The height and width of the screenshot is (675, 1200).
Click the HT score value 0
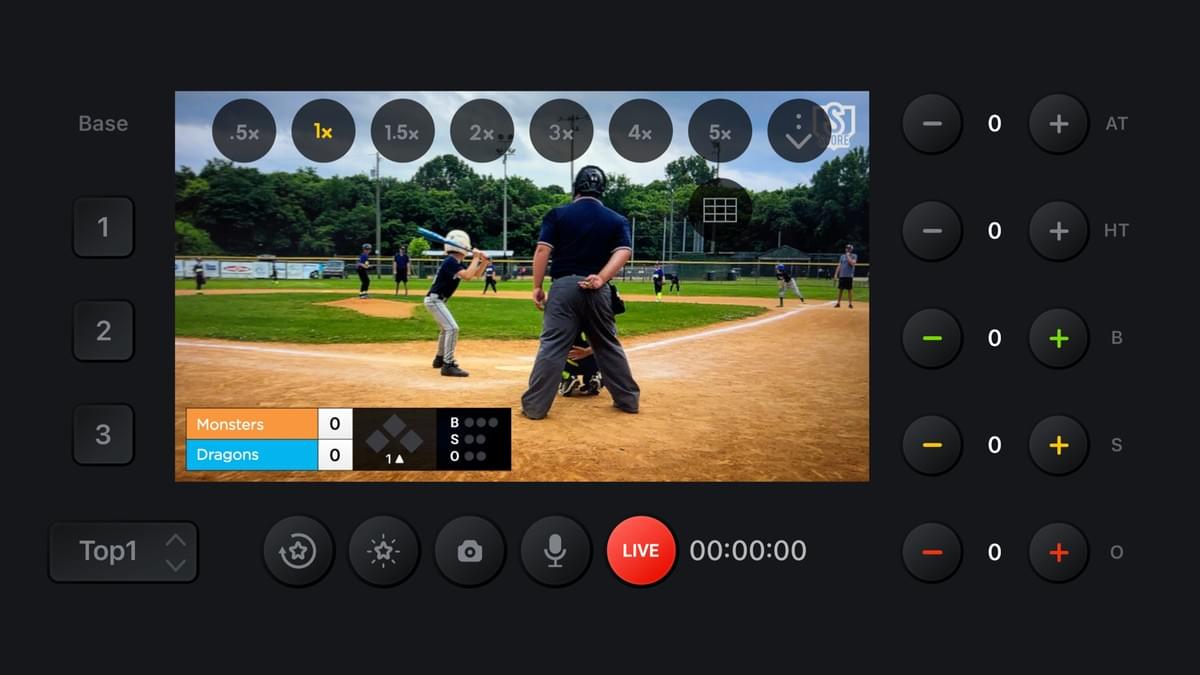(x=995, y=231)
